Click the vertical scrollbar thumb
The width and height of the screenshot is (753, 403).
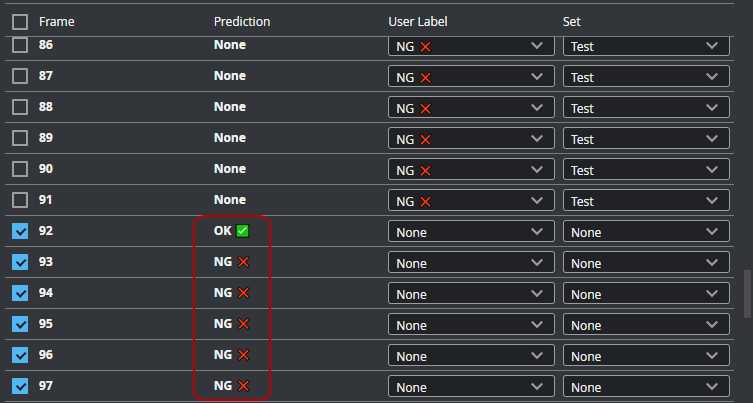tap(746, 292)
